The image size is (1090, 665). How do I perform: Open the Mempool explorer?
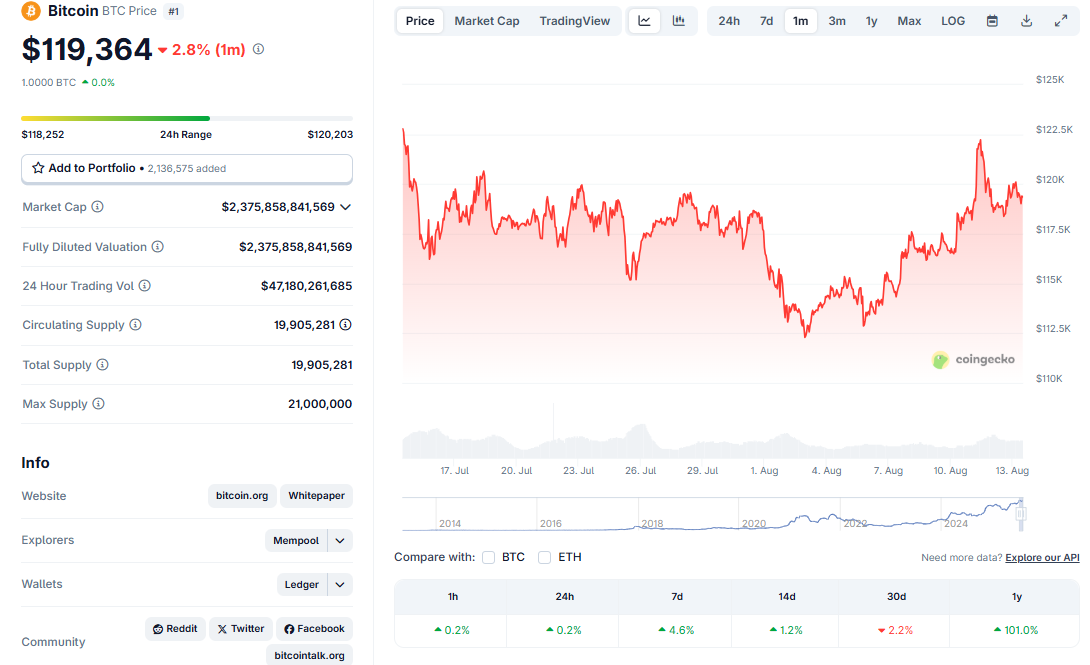pos(295,541)
